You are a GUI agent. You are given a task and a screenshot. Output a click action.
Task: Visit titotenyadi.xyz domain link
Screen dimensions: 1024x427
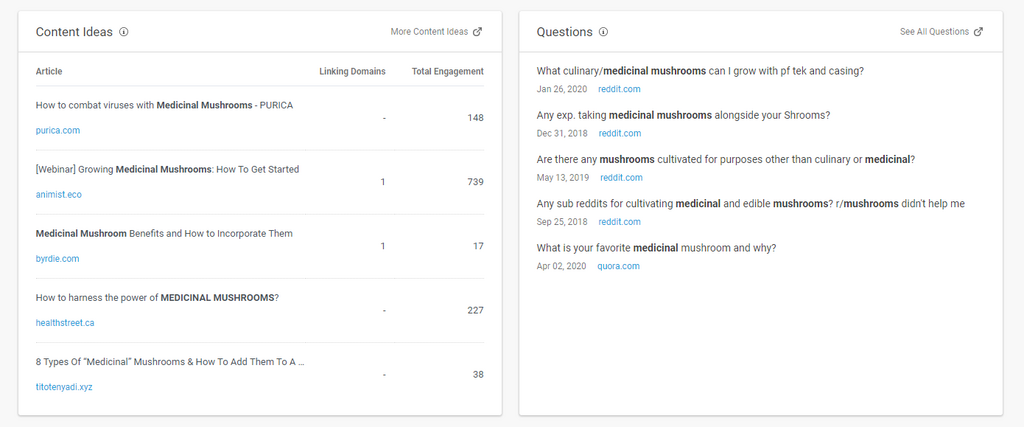64,387
